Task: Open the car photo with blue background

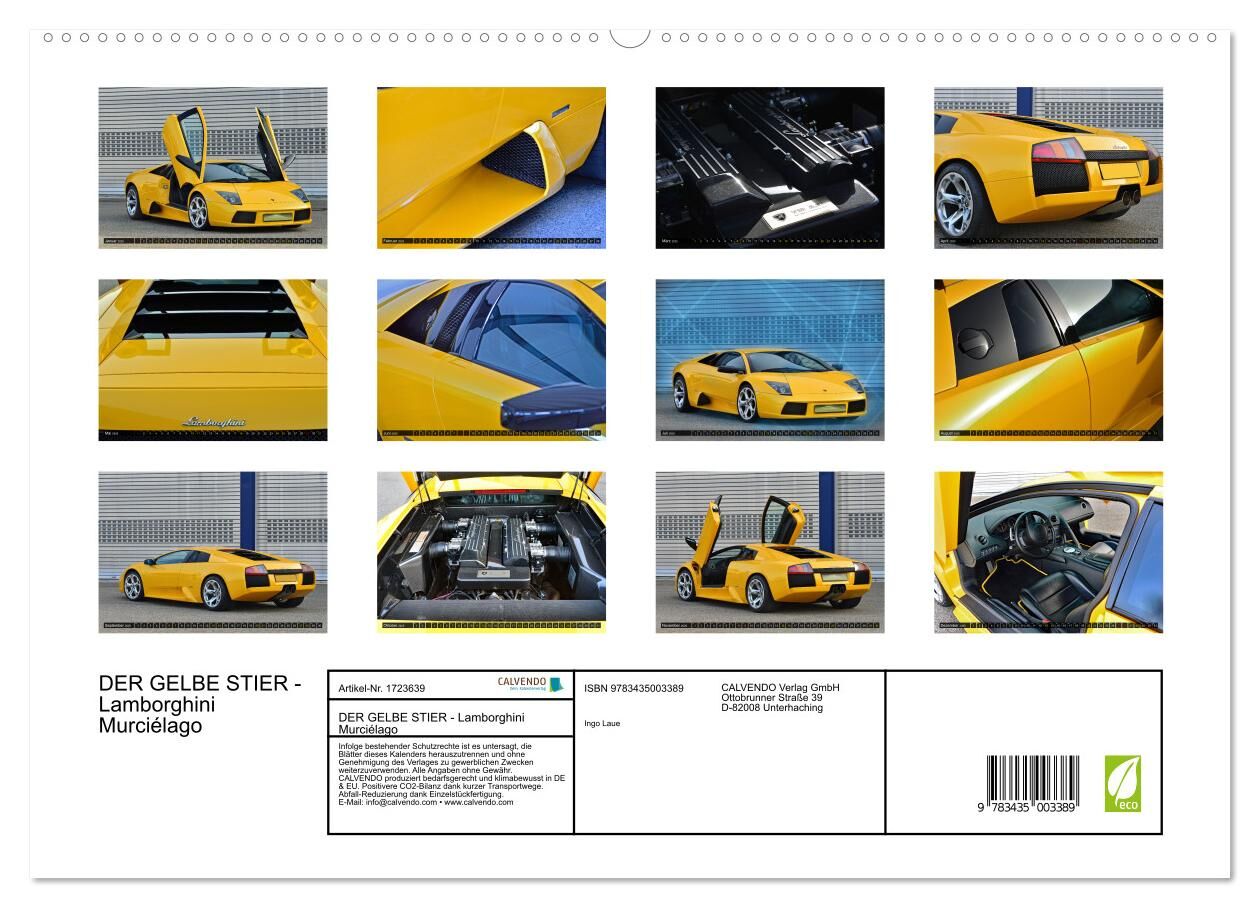Action: pos(769,359)
